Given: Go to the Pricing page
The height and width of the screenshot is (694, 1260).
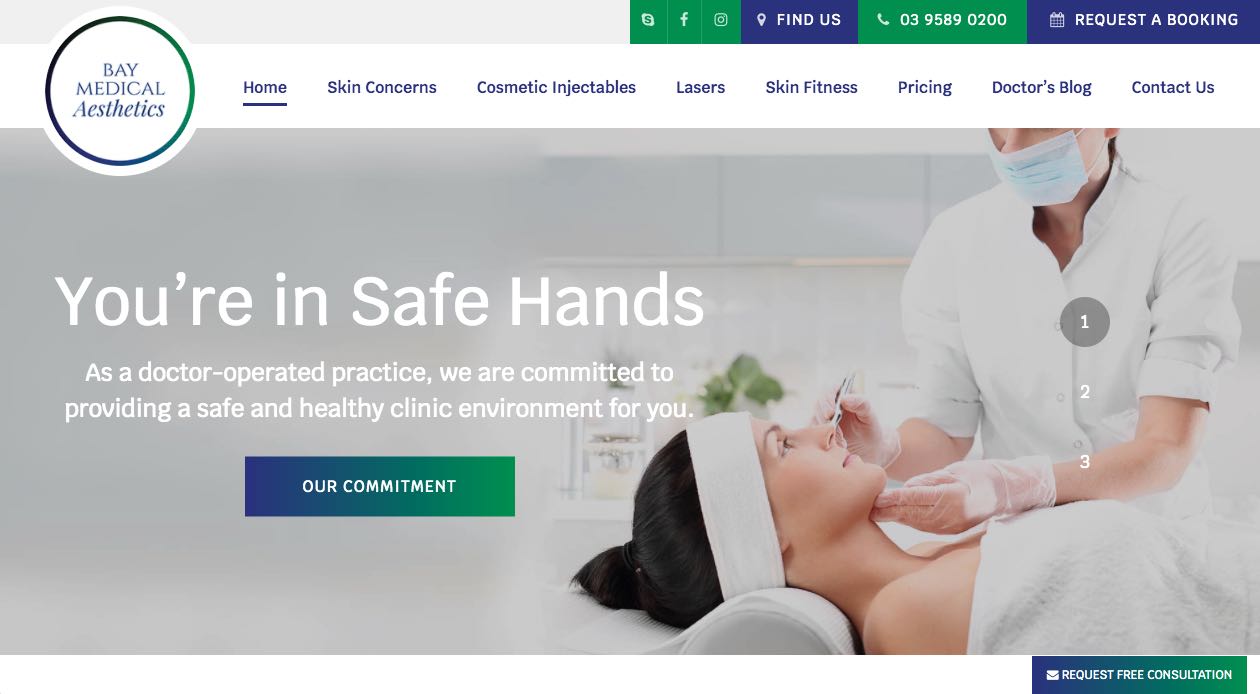Looking at the screenshot, I should 925,87.
